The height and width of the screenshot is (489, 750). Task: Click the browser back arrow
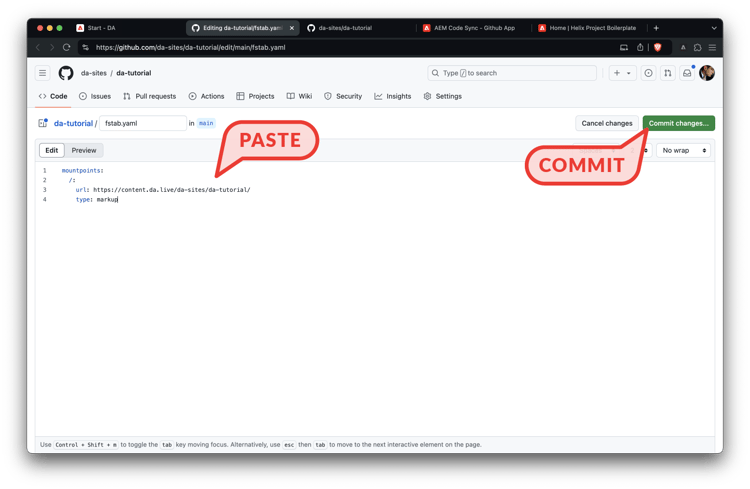(x=38, y=47)
